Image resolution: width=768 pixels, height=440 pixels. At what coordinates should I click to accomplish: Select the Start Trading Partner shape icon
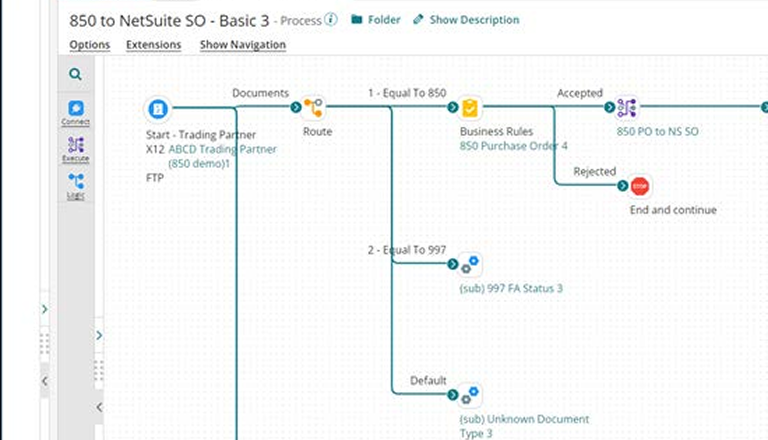(x=157, y=108)
